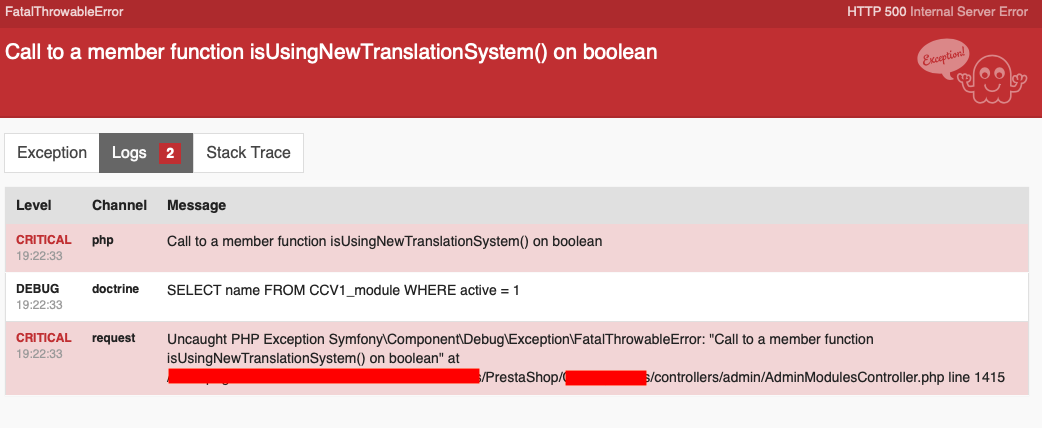Click the doctrine channel cell
The image size is (1042, 428).
tap(116, 288)
